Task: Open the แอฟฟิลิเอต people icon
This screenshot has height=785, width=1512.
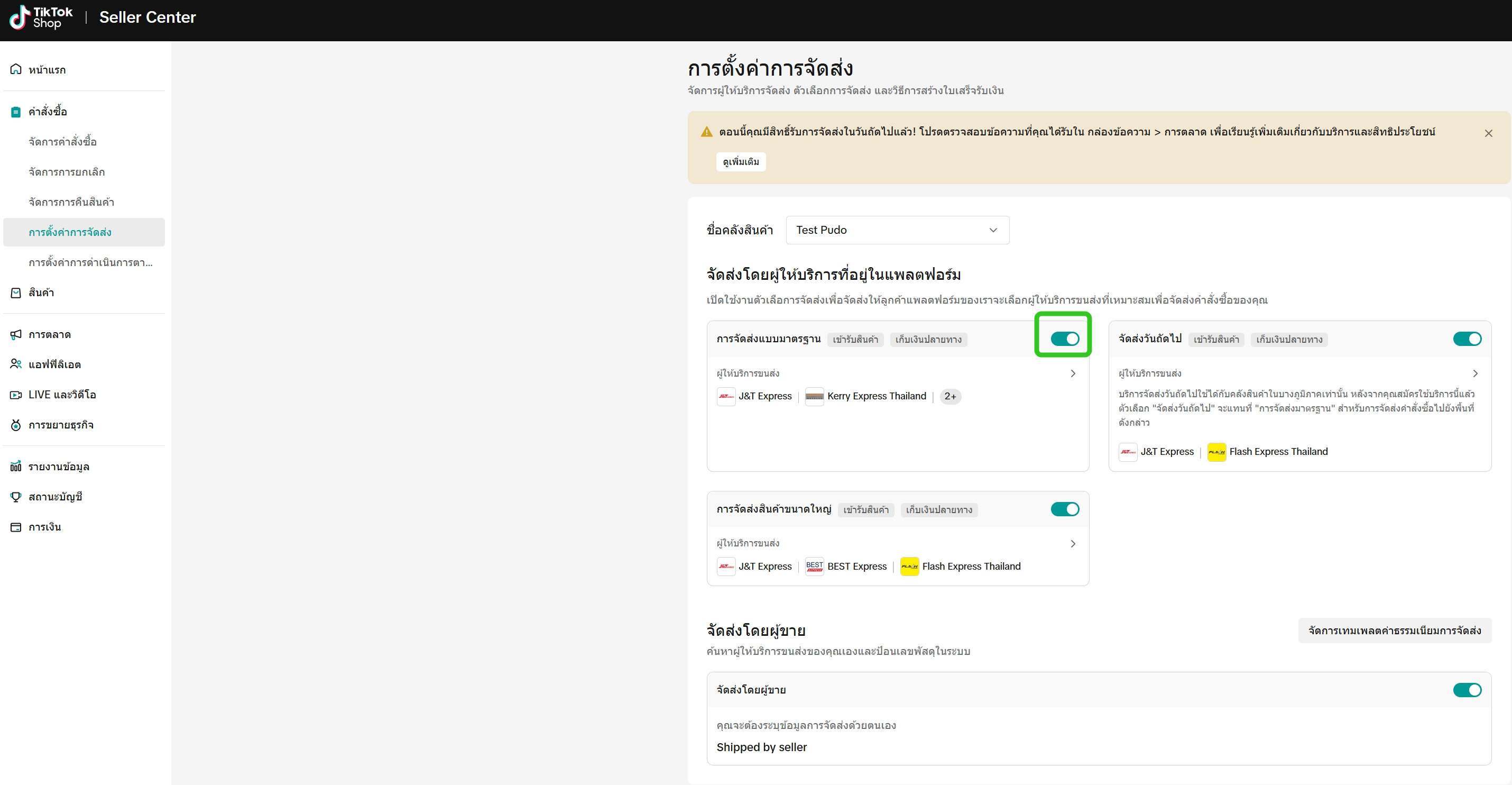Action: tap(16, 364)
